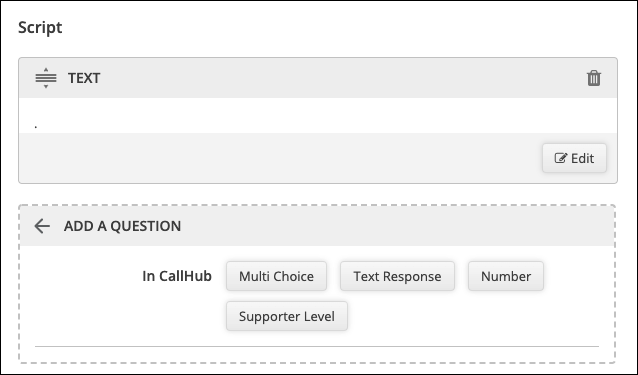The height and width of the screenshot is (375, 638).
Task: Go back using the arrow beside ADD A QUESTION
Action: 42,226
